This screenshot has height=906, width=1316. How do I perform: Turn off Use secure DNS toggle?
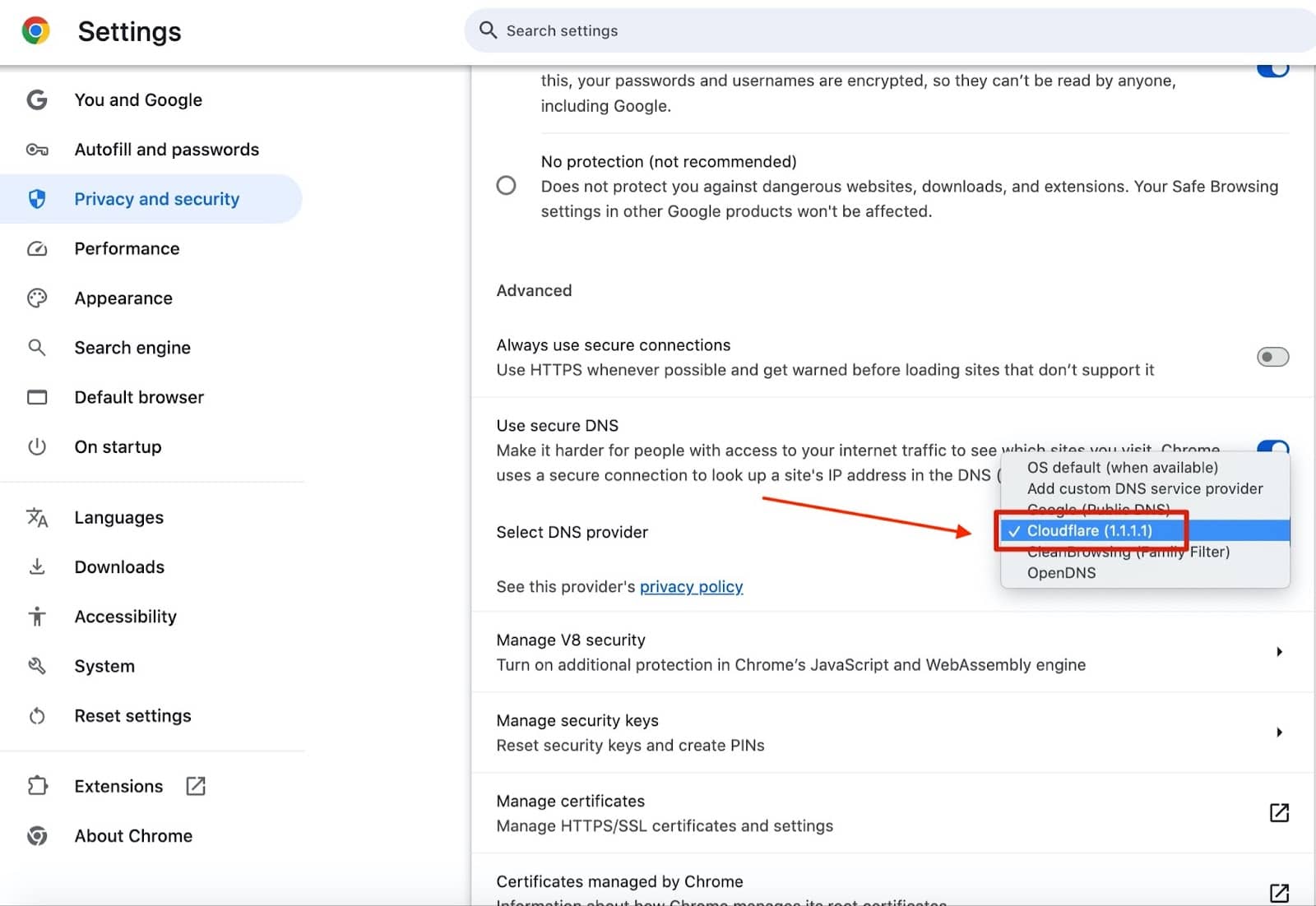pyautogui.click(x=1272, y=447)
